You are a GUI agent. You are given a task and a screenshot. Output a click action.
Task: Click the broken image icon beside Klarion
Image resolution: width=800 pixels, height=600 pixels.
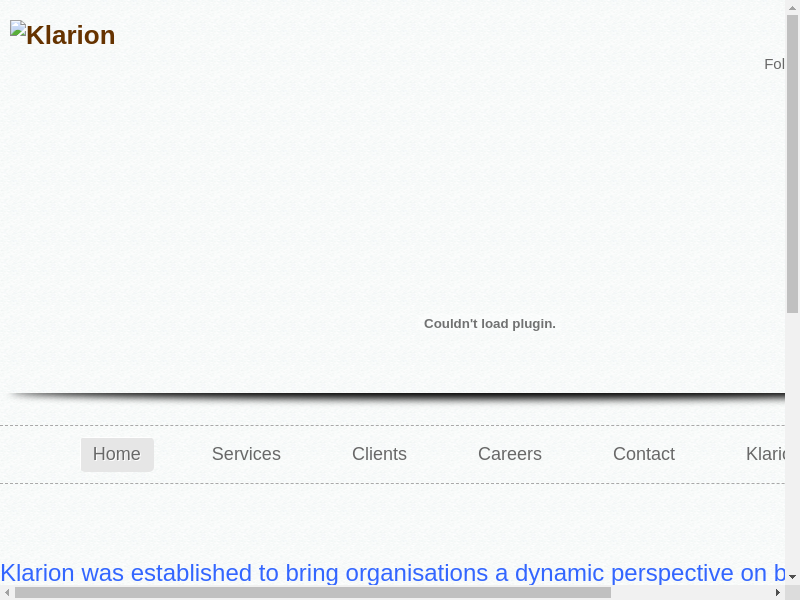[x=18, y=30]
